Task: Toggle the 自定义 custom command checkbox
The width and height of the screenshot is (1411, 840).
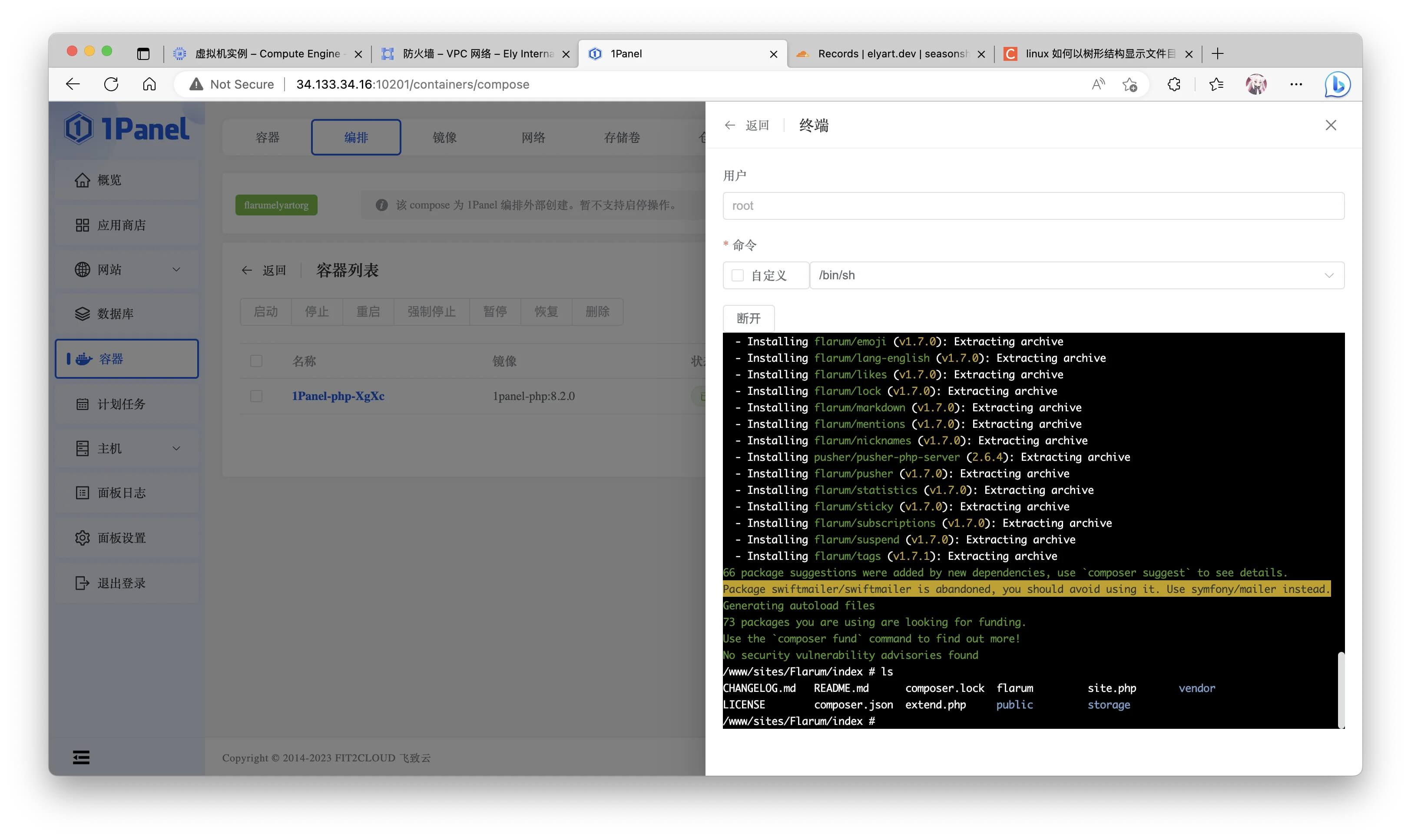Action: coord(737,276)
